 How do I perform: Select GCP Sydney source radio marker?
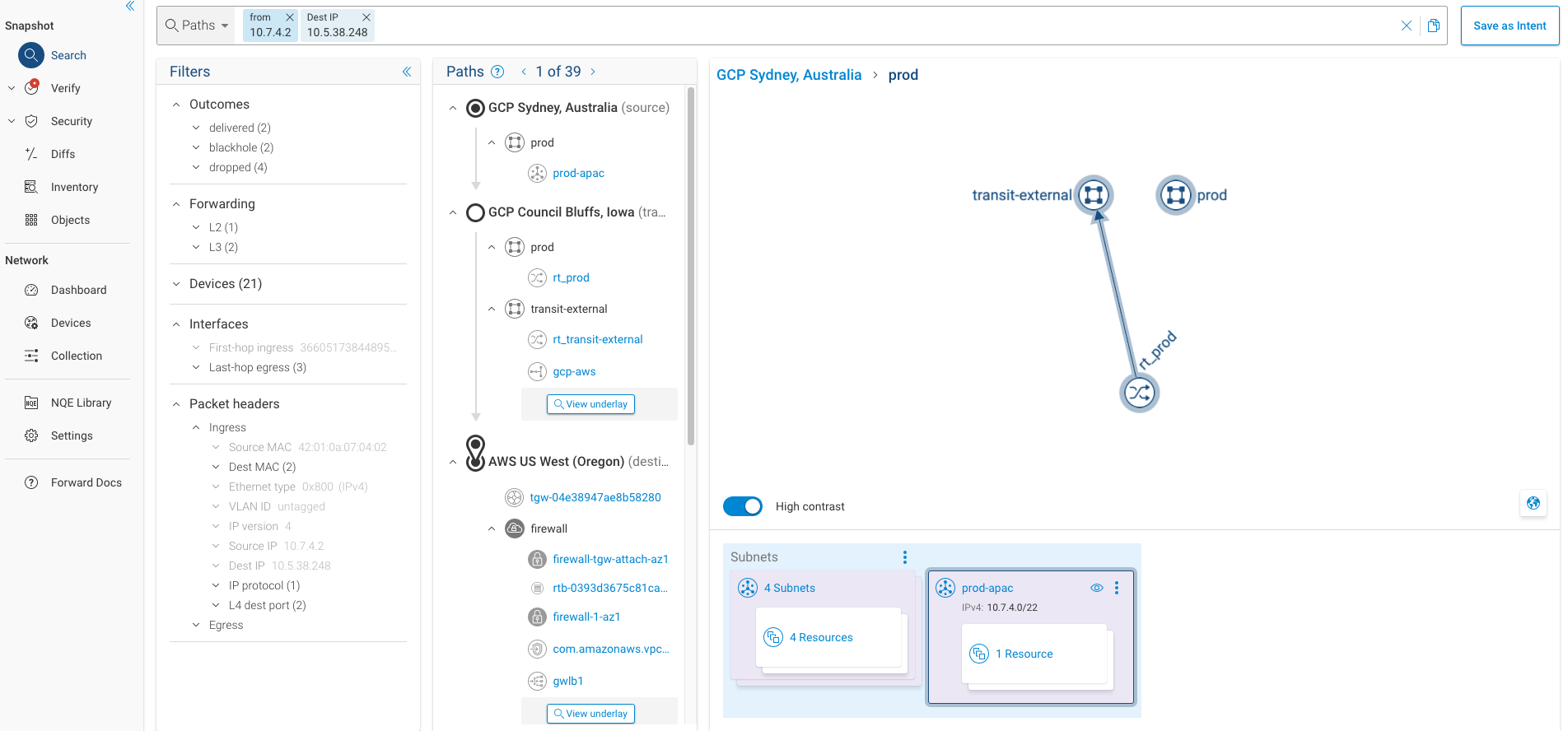pos(475,108)
